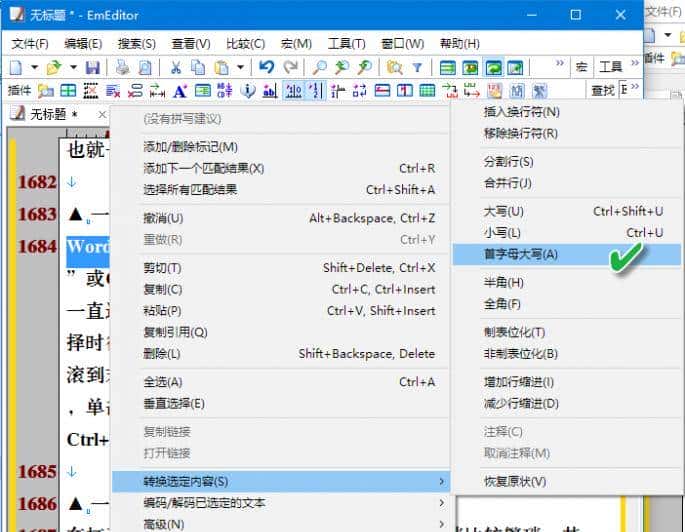Expand the Paste dropdown arrow
Viewport: 685px width, 532px height.
click(240, 67)
